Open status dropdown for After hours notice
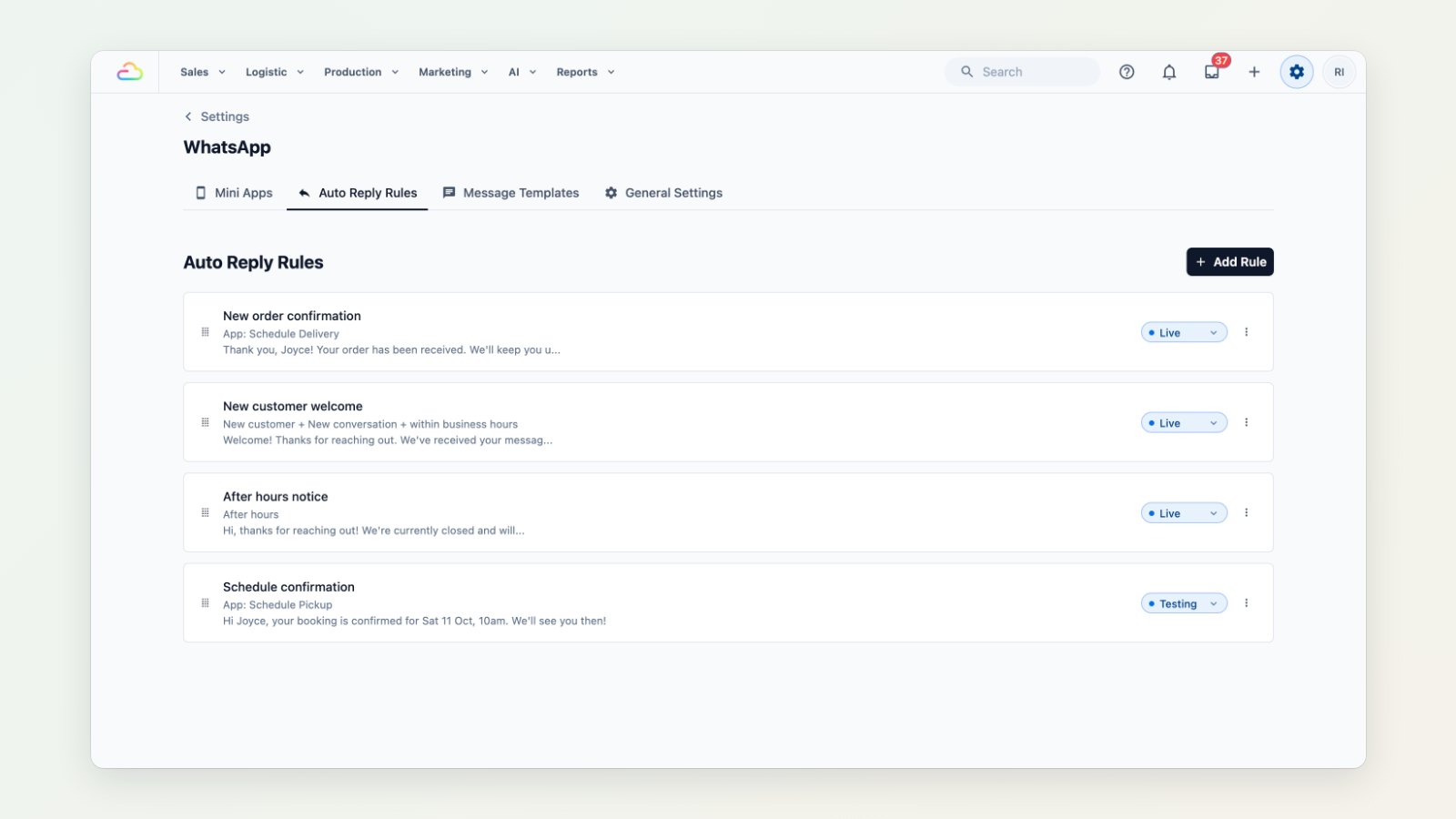 (x=1184, y=512)
